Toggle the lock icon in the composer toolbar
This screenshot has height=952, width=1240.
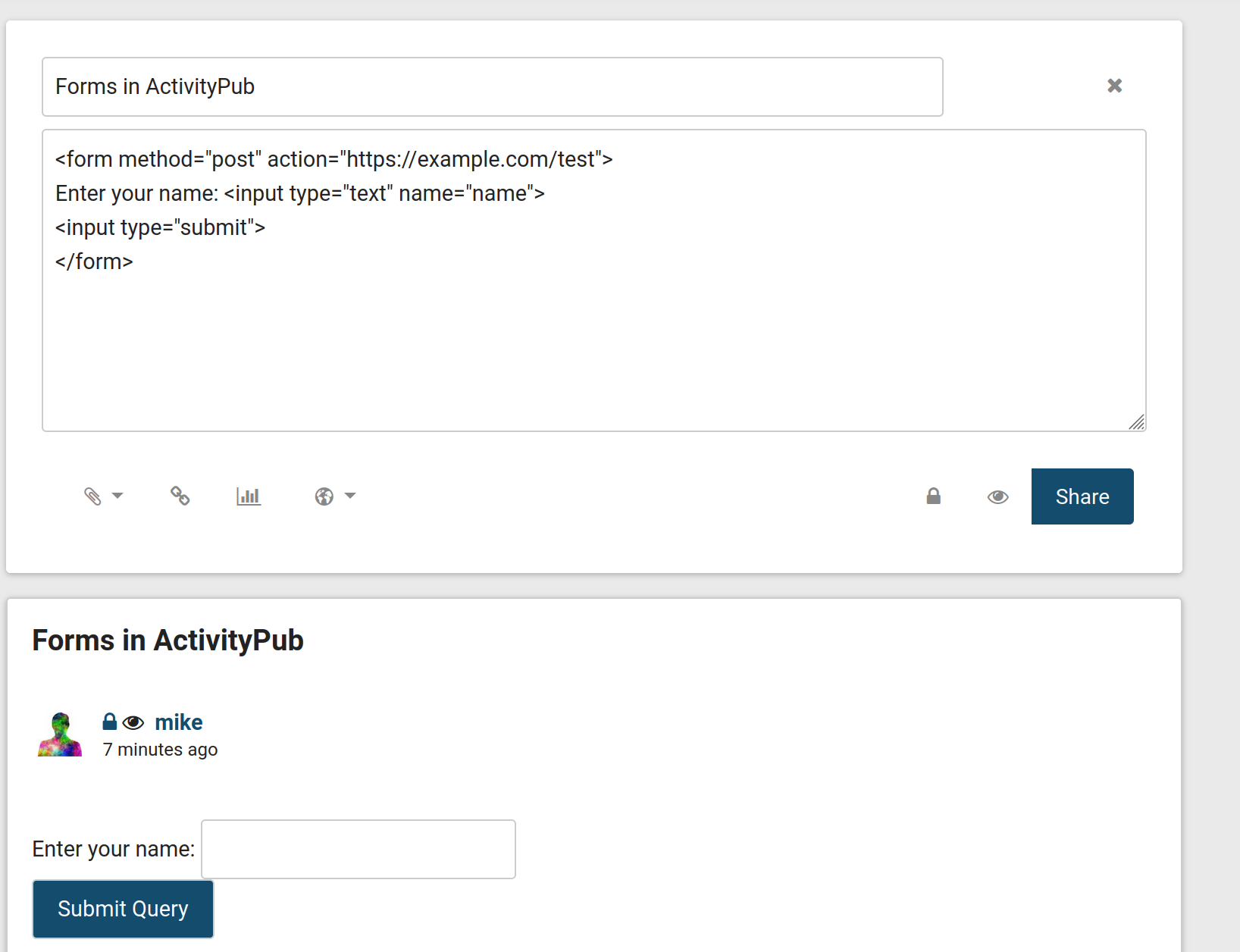933,496
